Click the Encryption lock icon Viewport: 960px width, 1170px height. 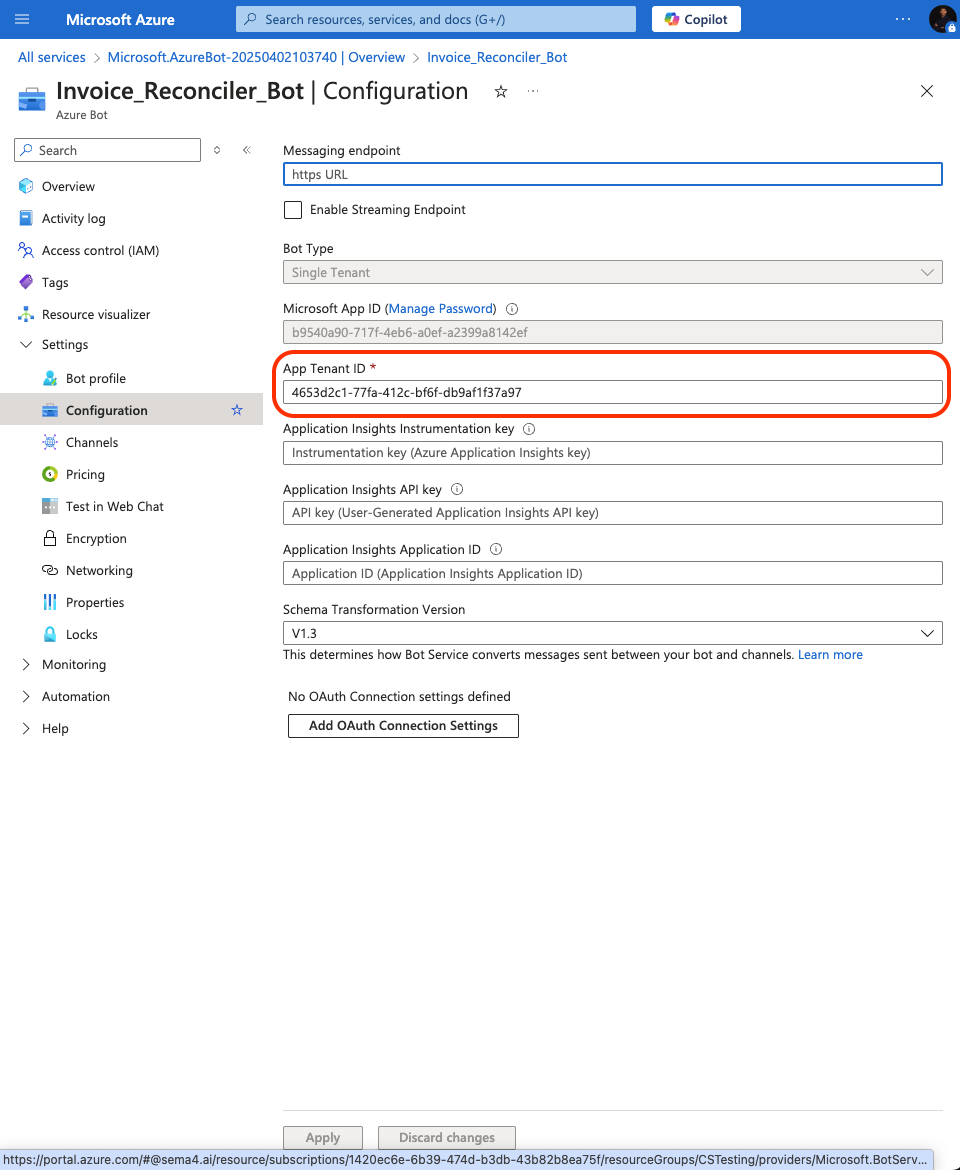50,539
